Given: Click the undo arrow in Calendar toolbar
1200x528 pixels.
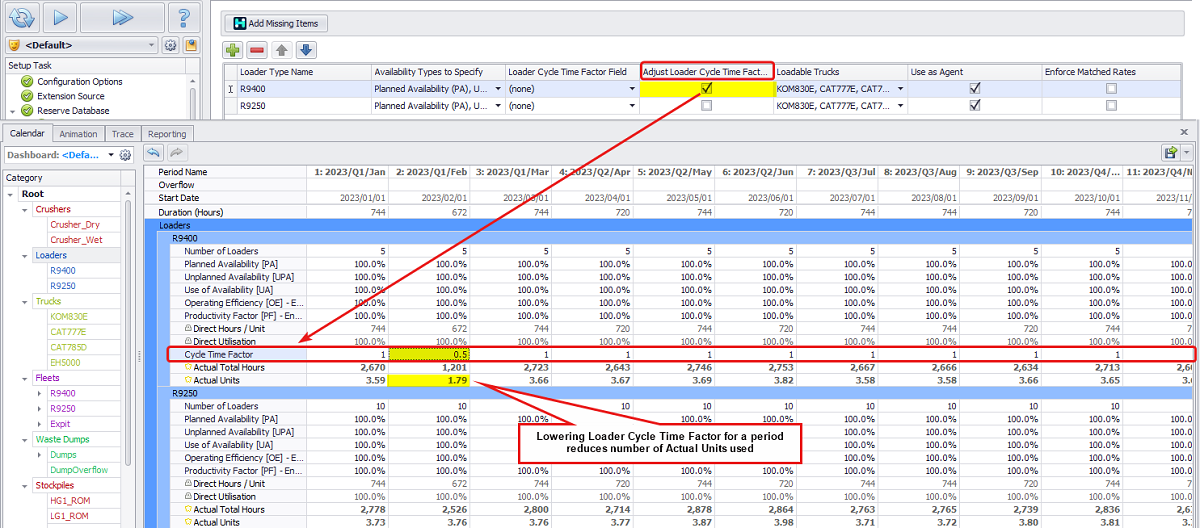Looking at the screenshot, I should coord(154,152).
